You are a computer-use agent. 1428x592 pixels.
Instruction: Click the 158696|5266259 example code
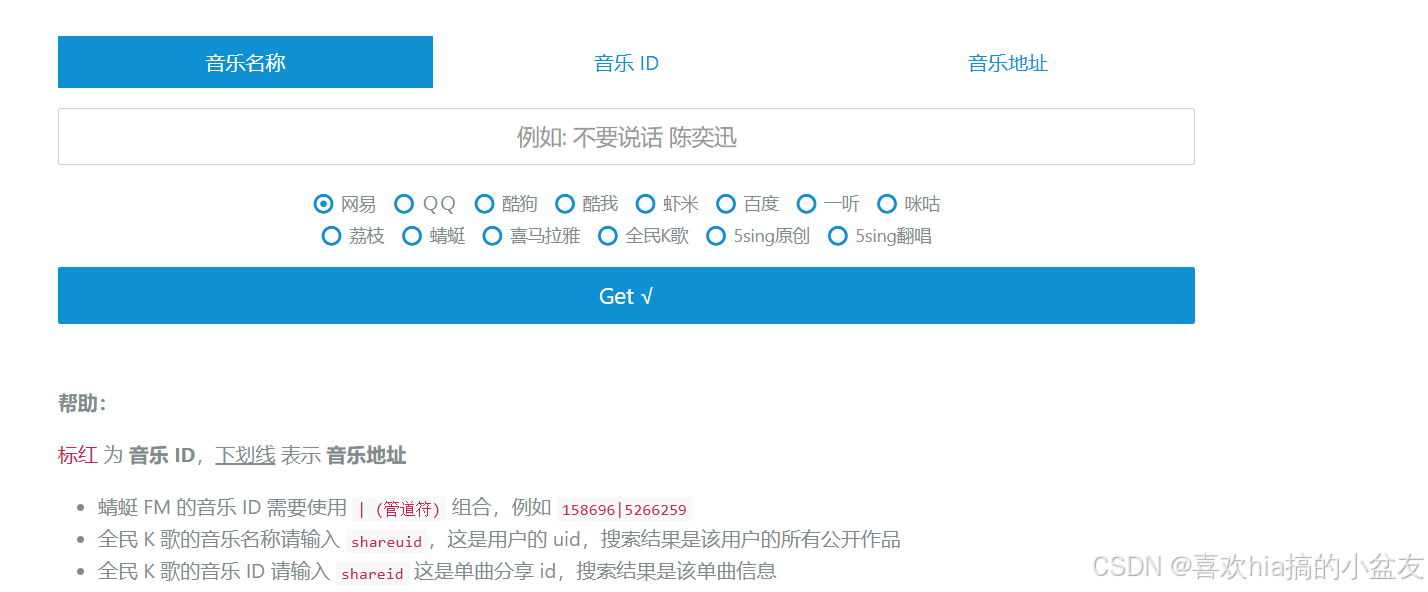[x=624, y=510]
